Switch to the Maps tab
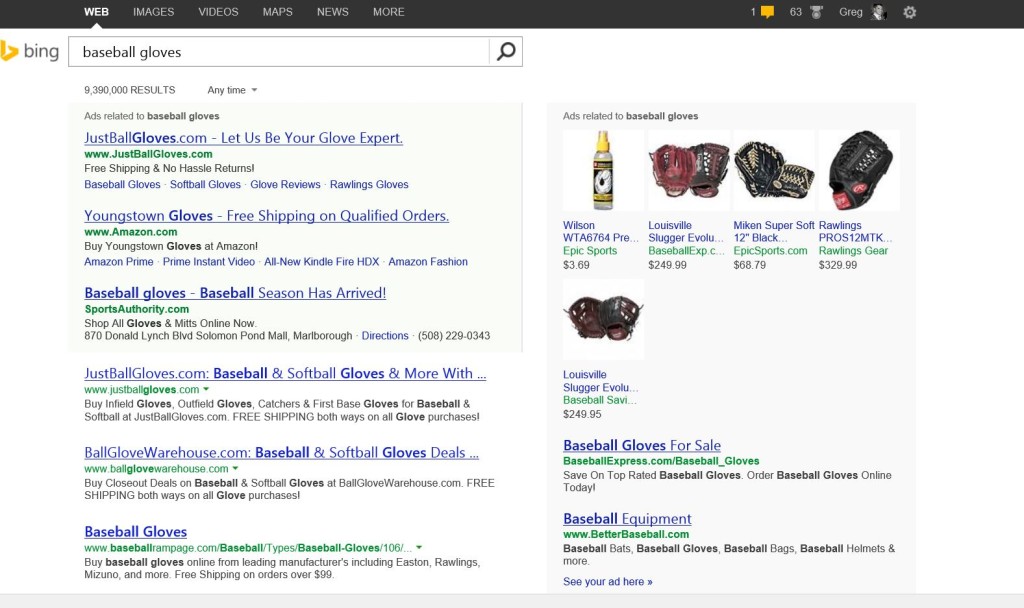Image resolution: width=1024 pixels, height=608 pixels. 278,12
